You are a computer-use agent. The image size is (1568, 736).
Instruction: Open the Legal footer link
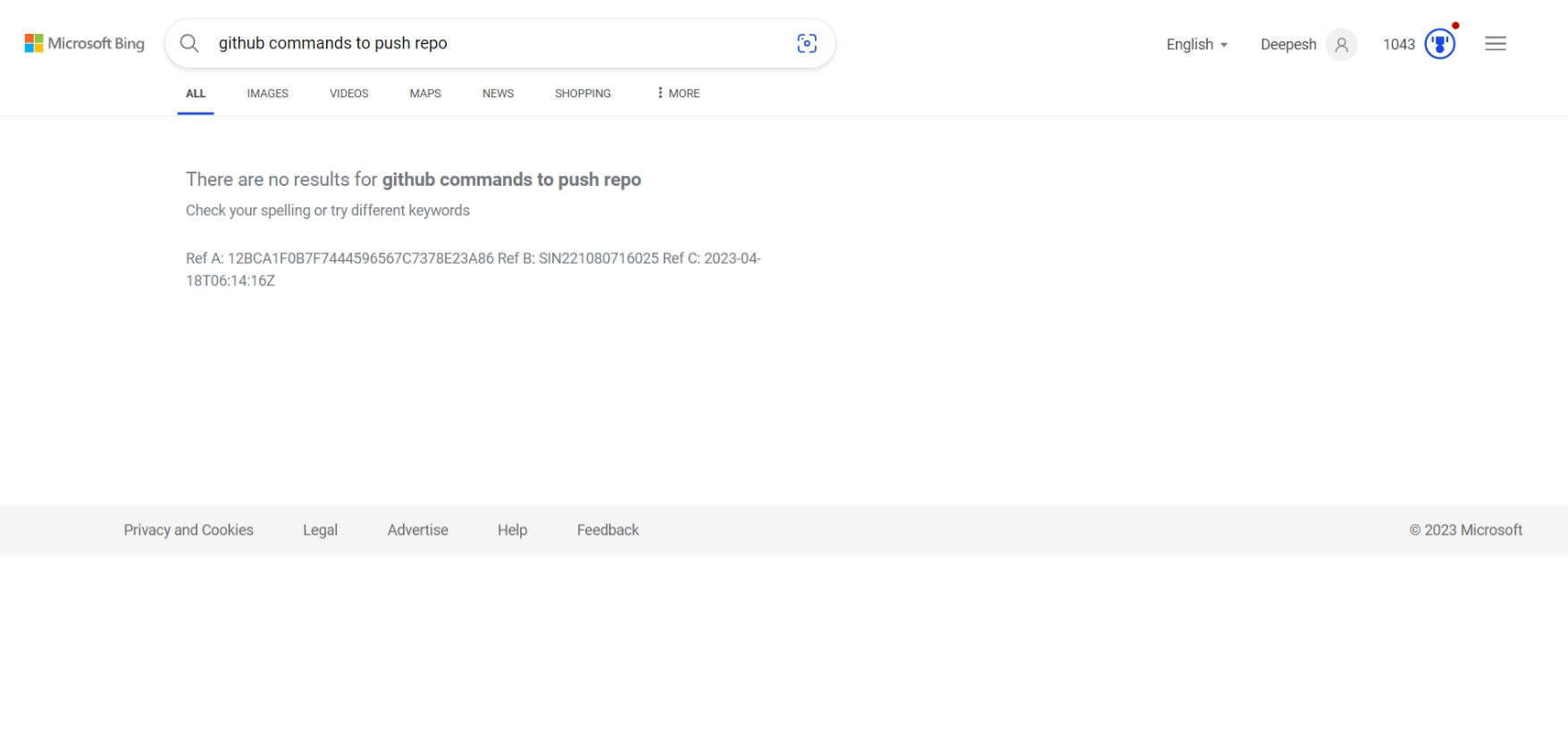click(320, 530)
